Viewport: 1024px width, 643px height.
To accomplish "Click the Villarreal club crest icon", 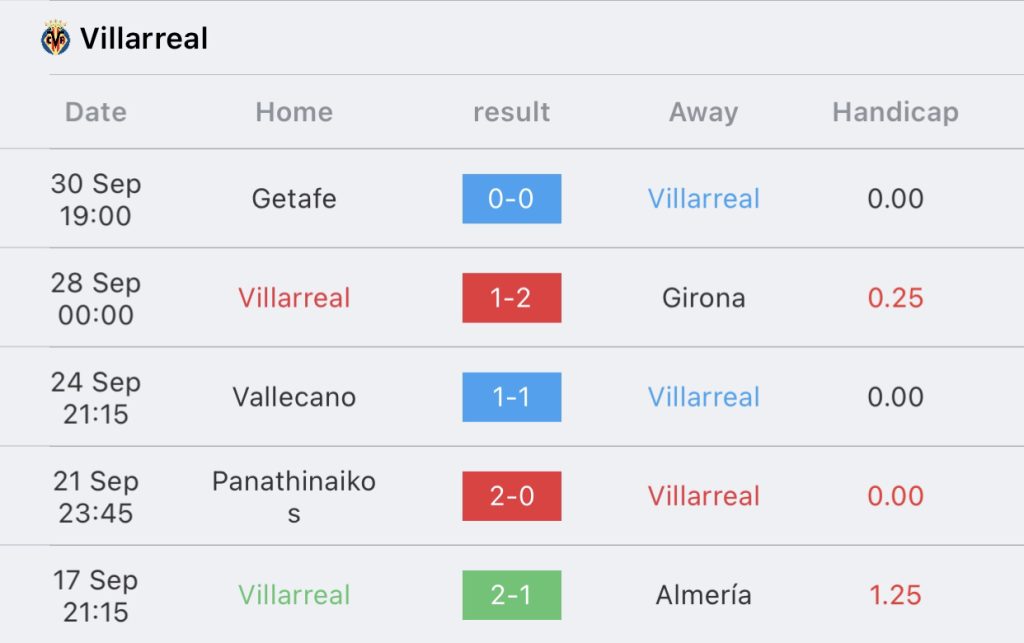I will (56, 38).
